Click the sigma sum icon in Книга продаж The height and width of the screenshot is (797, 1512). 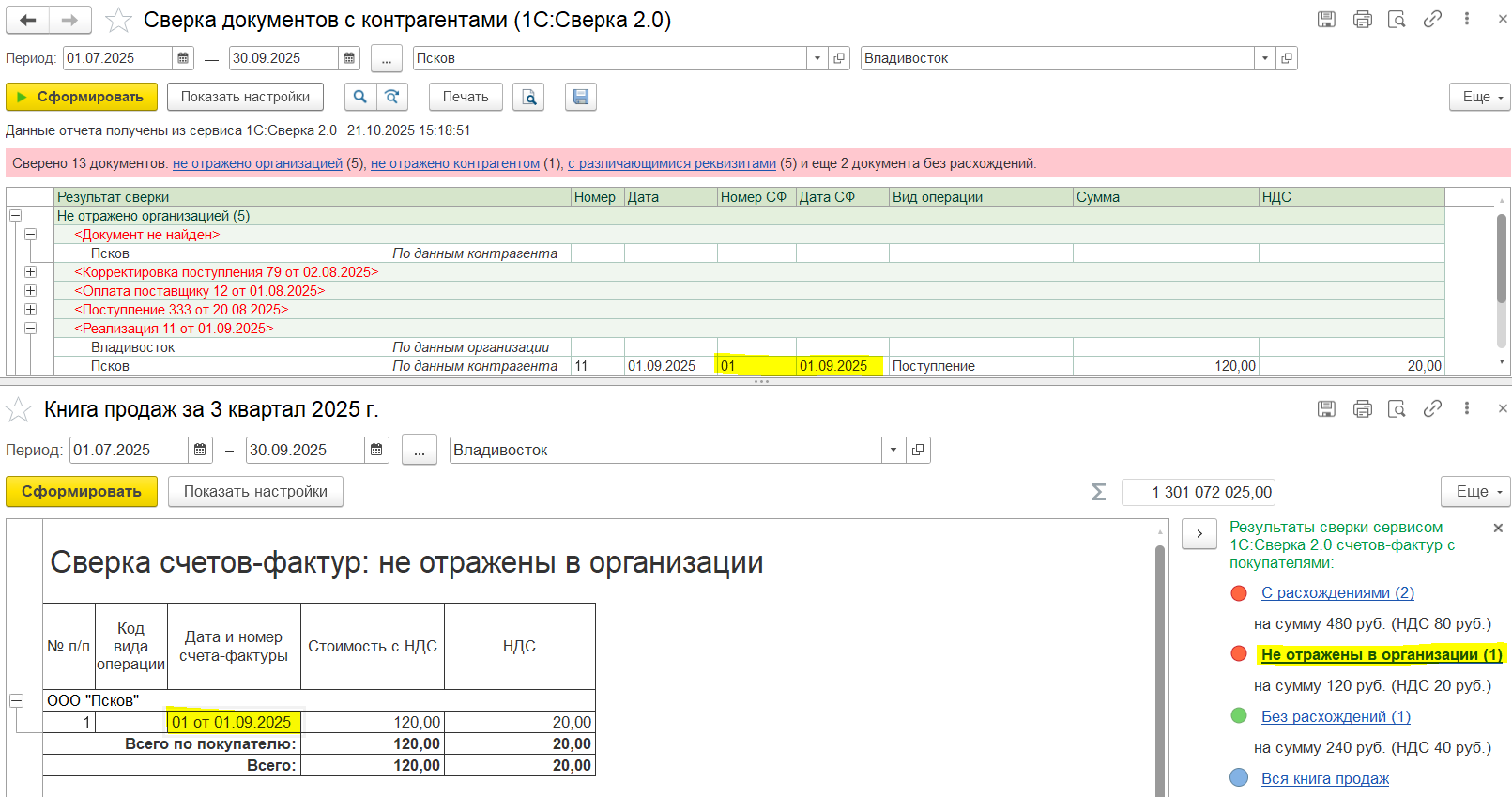pyautogui.click(x=1099, y=492)
